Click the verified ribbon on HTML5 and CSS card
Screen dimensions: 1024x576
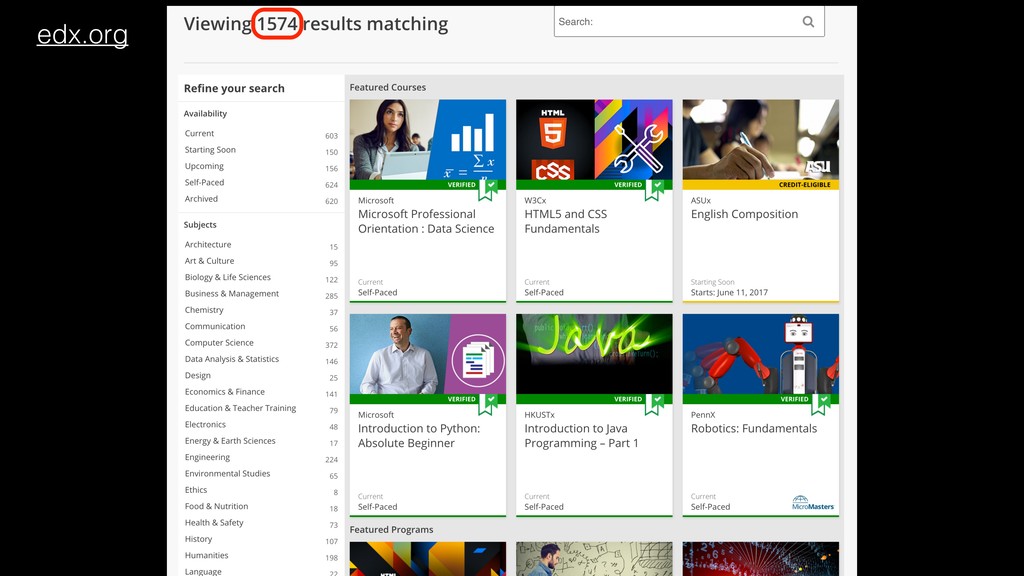click(655, 189)
